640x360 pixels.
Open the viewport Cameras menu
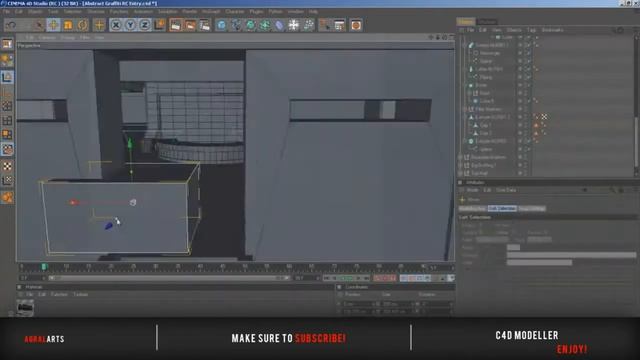(47, 37)
